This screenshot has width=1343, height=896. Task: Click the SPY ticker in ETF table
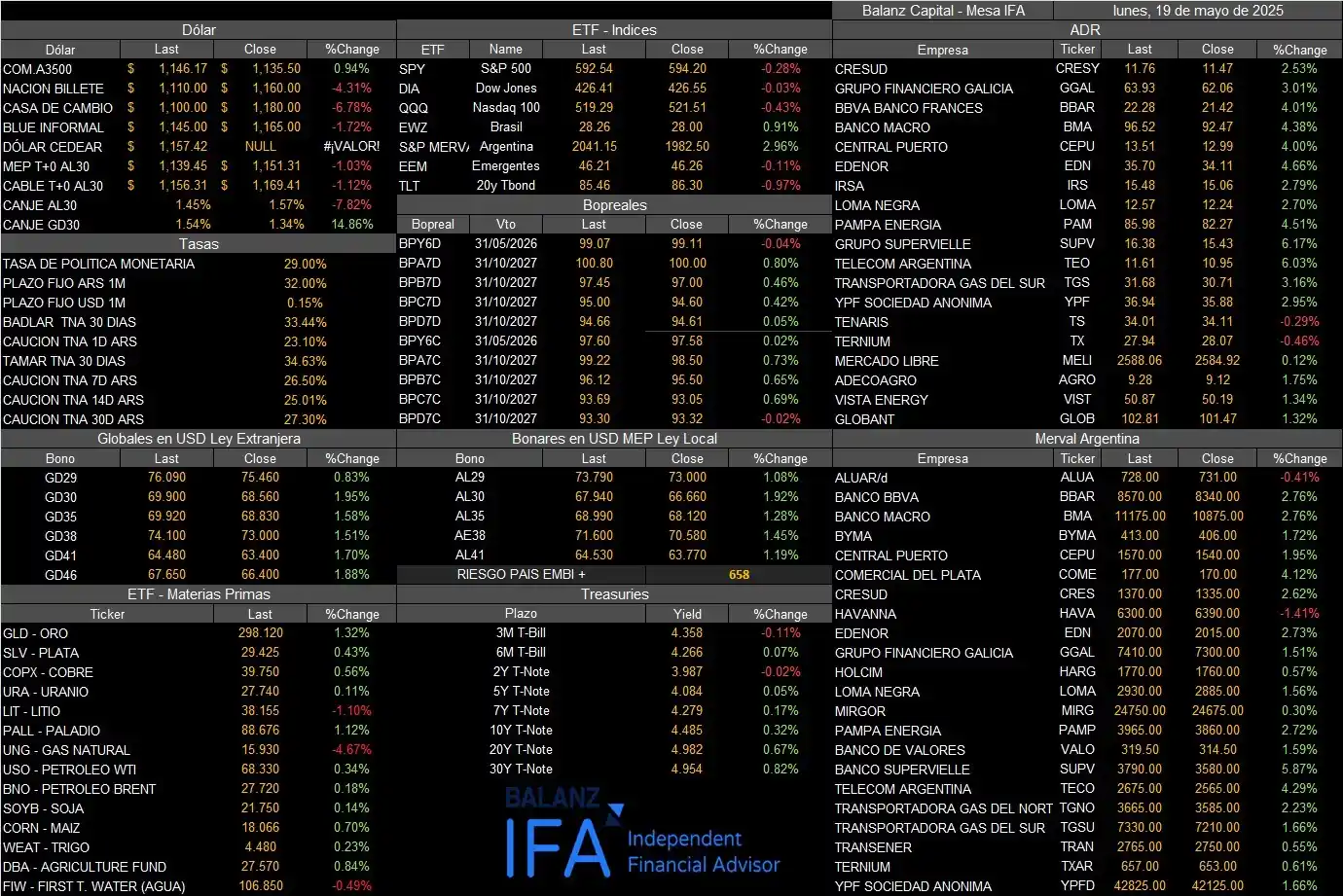[412, 69]
